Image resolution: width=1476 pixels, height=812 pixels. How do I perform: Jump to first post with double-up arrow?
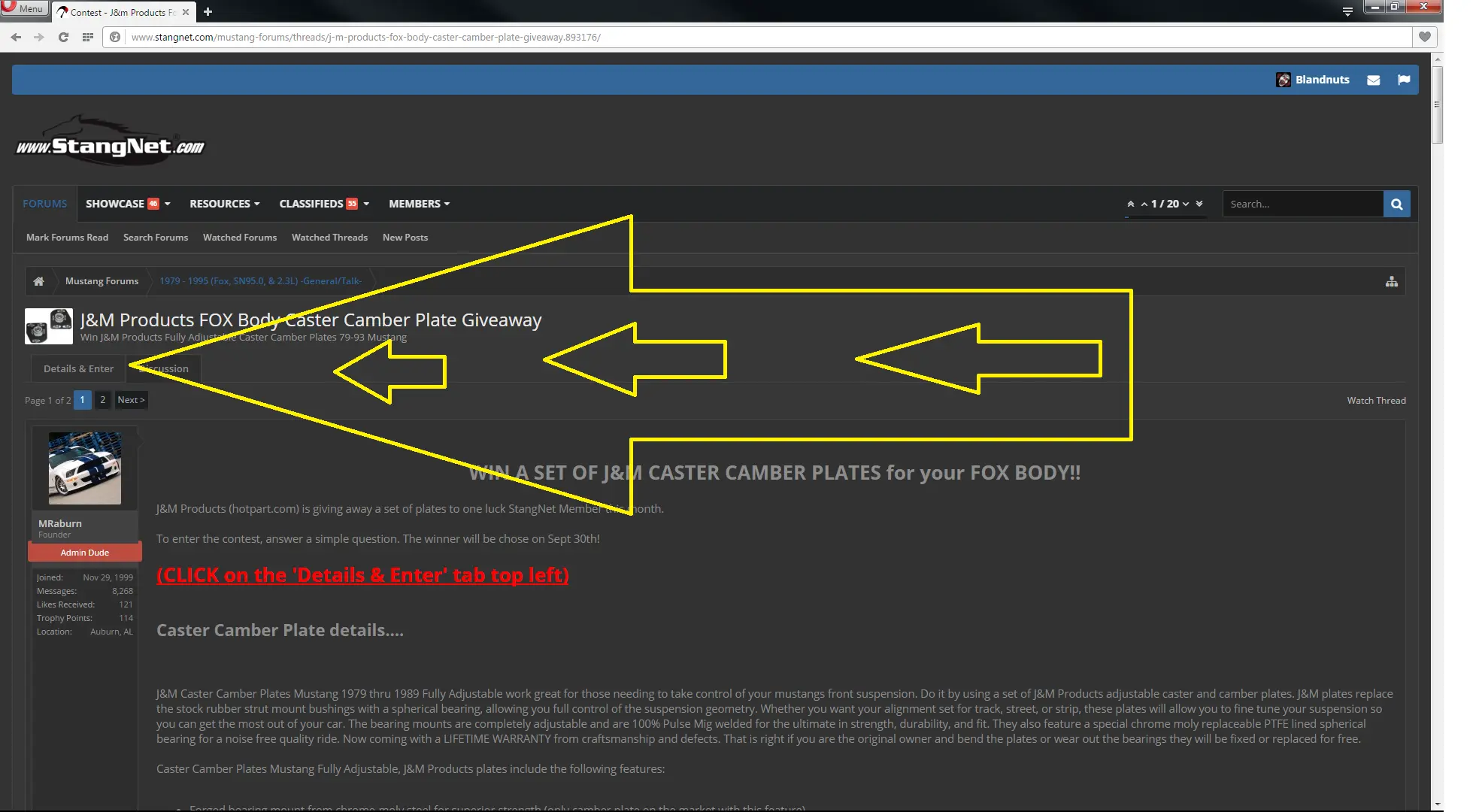click(1130, 204)
